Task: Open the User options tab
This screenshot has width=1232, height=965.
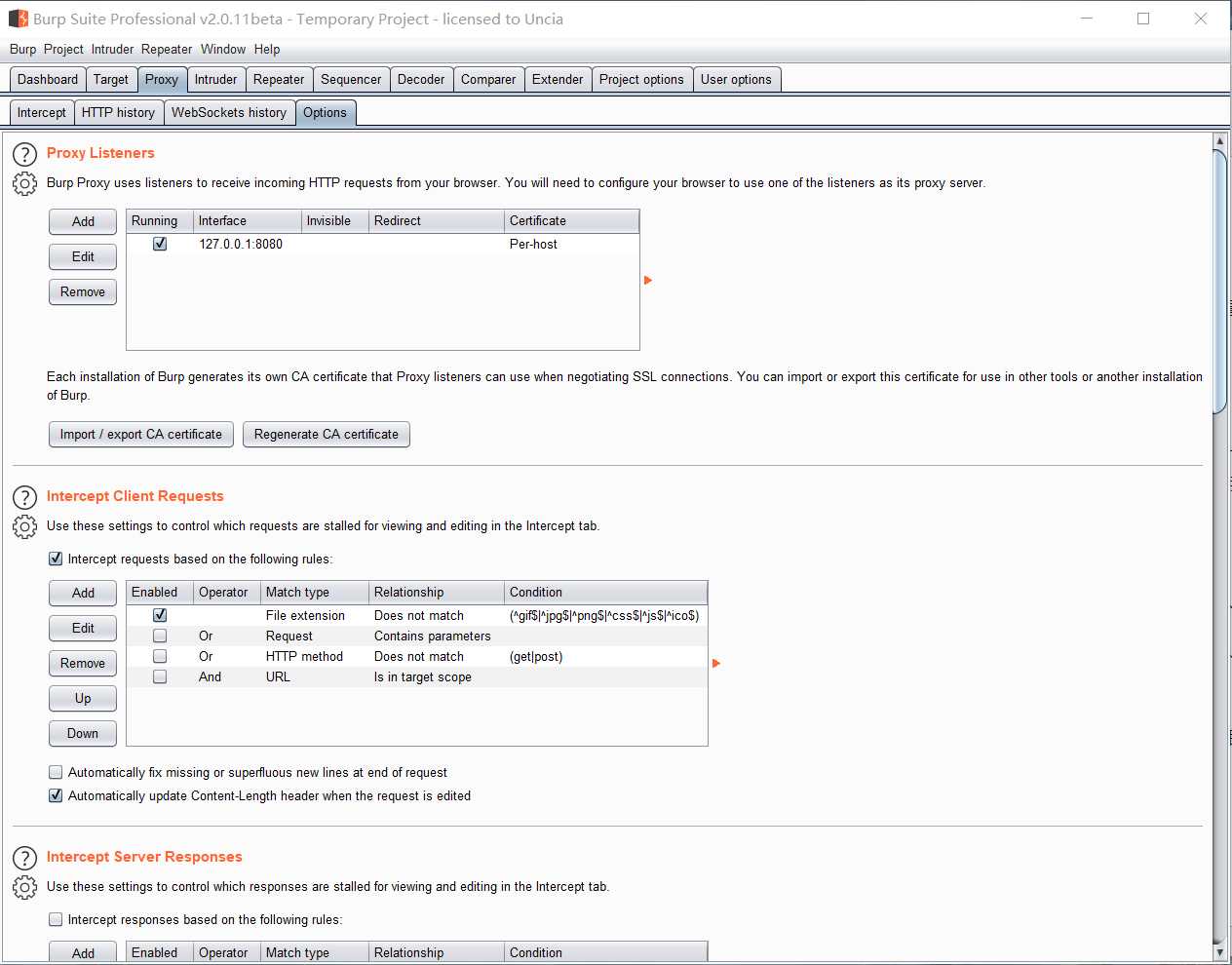Action: 736,79
